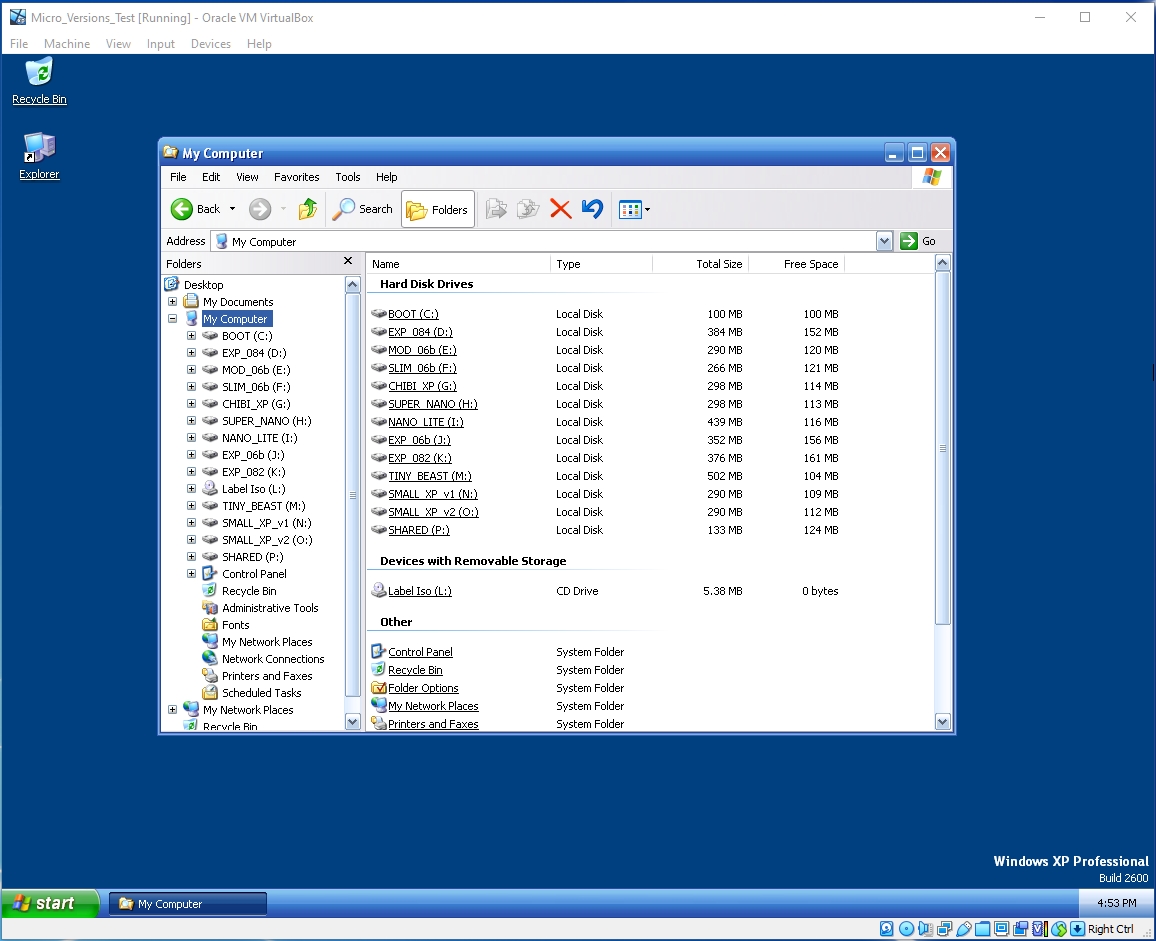Viewport: 1156px width, 941px height.
Task: Click Label Iso (L:) CD drive link
Action: pyautogui.click(x=419, y=591)
